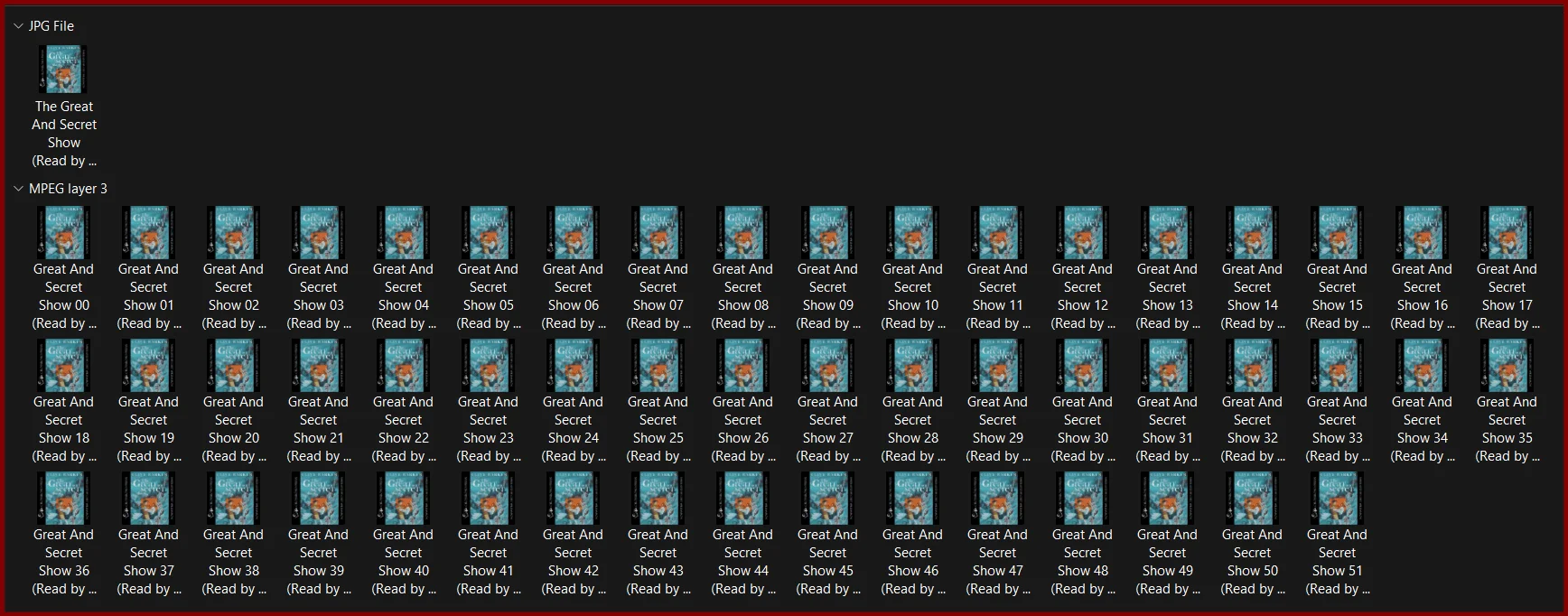
Task: Click the file name Great And Secret Show 39
Action: [x=319, y=562]
